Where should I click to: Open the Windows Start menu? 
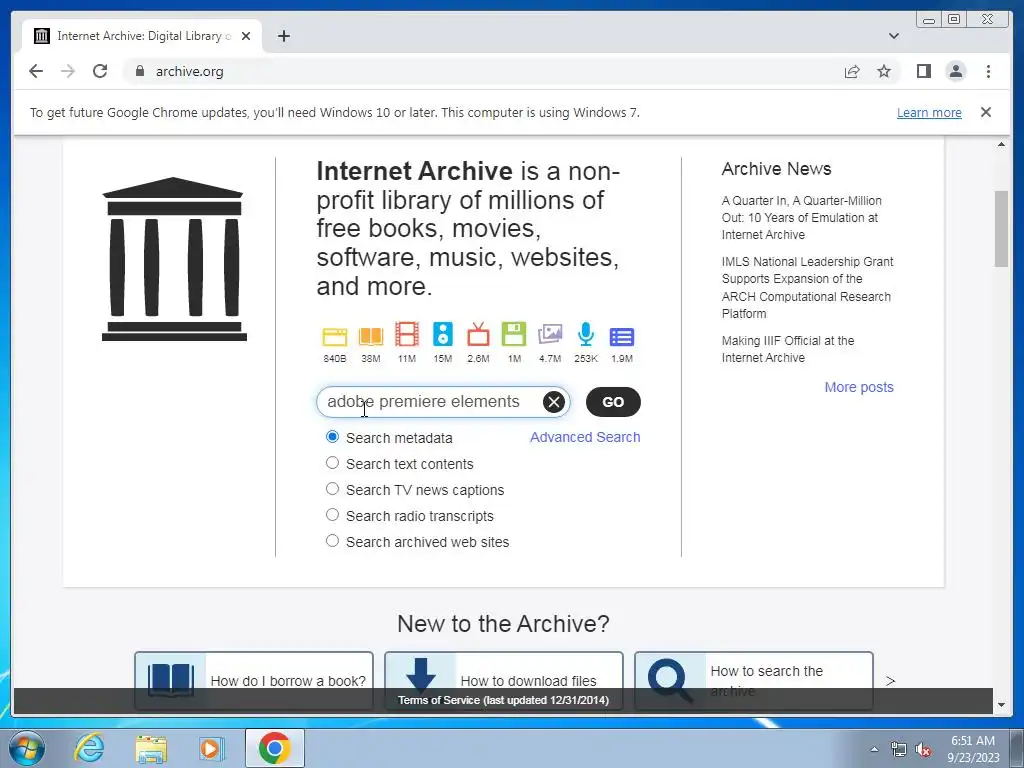click(27, 748)
